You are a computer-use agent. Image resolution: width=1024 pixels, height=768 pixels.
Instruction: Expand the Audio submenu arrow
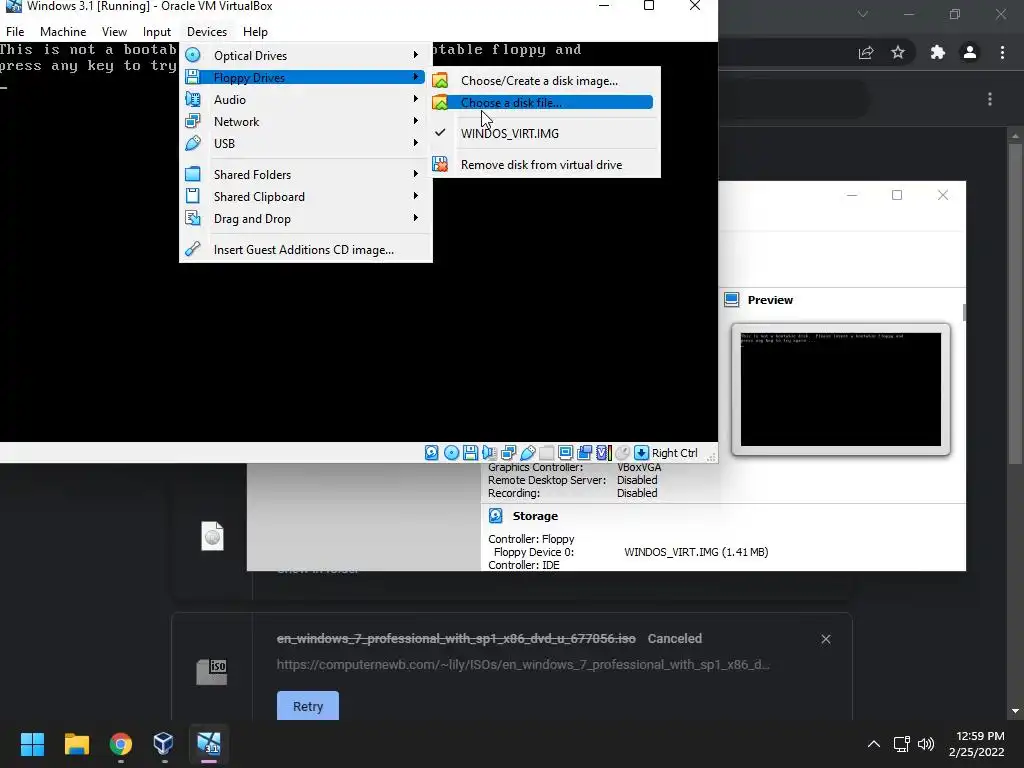pyautogui.click(x=415, y=99)
